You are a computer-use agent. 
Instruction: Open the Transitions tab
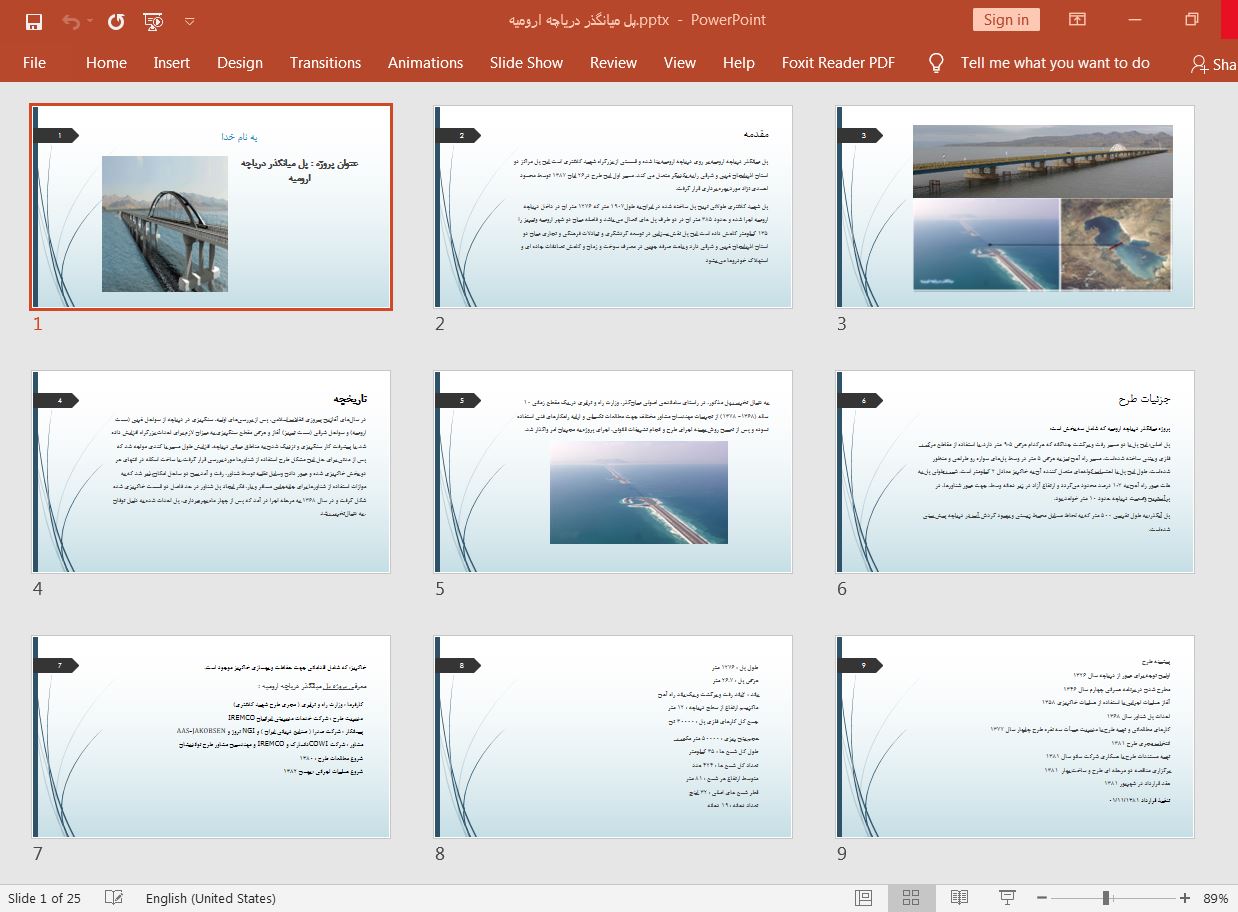pyautogui.click(x=325, y=62)
